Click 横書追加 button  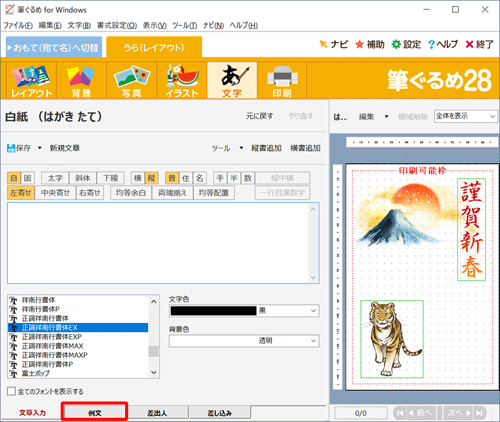[305, 148]
